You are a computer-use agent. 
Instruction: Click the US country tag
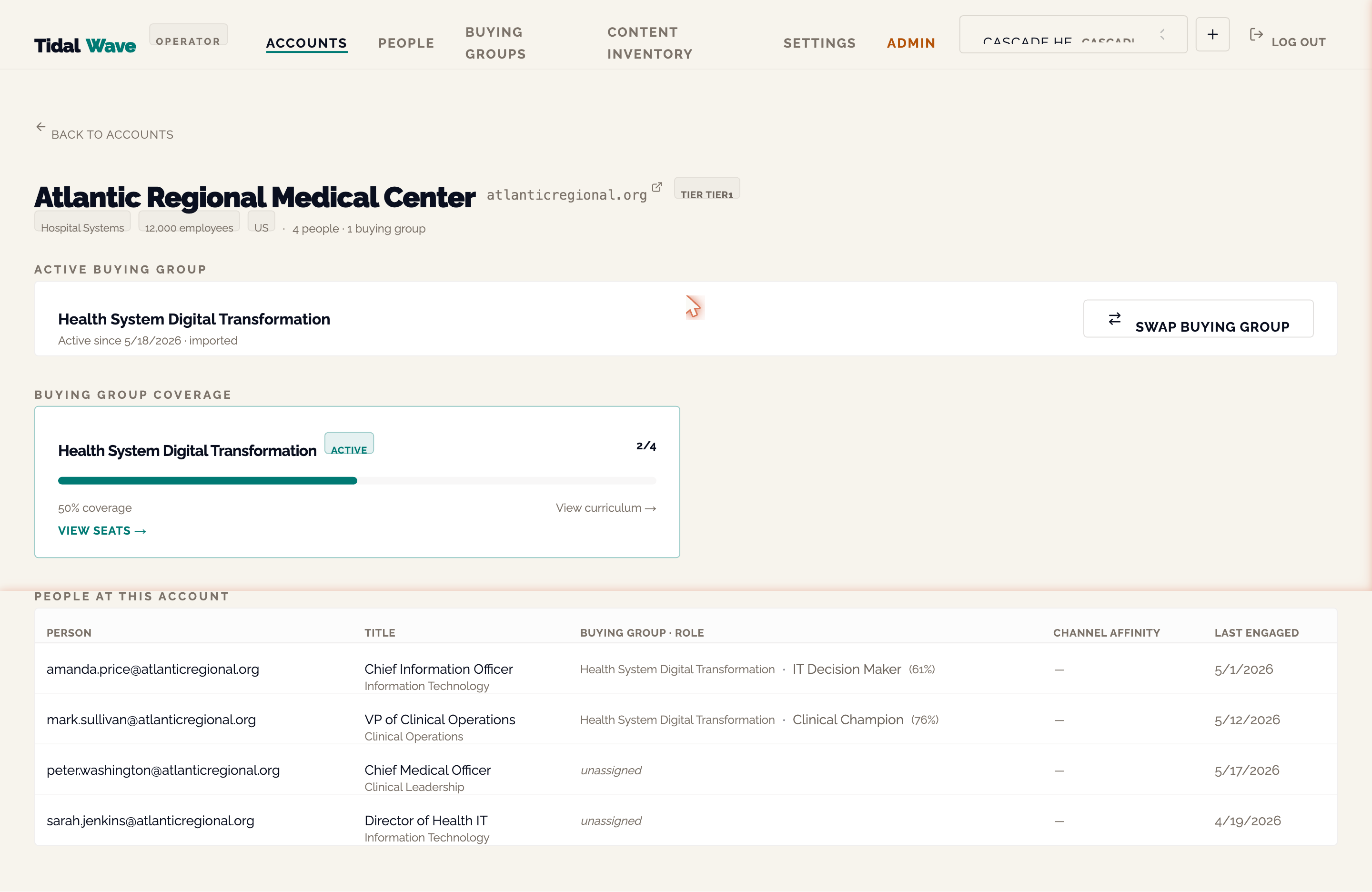click(261, 222)
